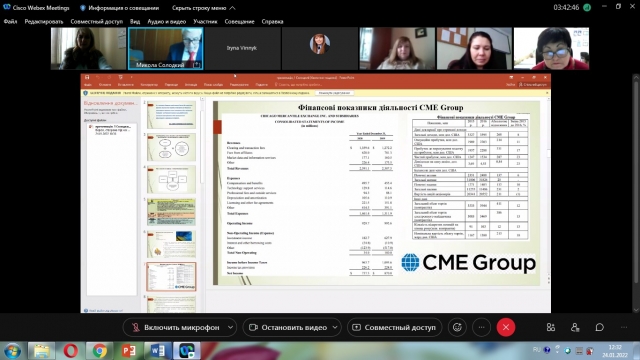
Task: Open the Вид menu
Action: (135, 21)
